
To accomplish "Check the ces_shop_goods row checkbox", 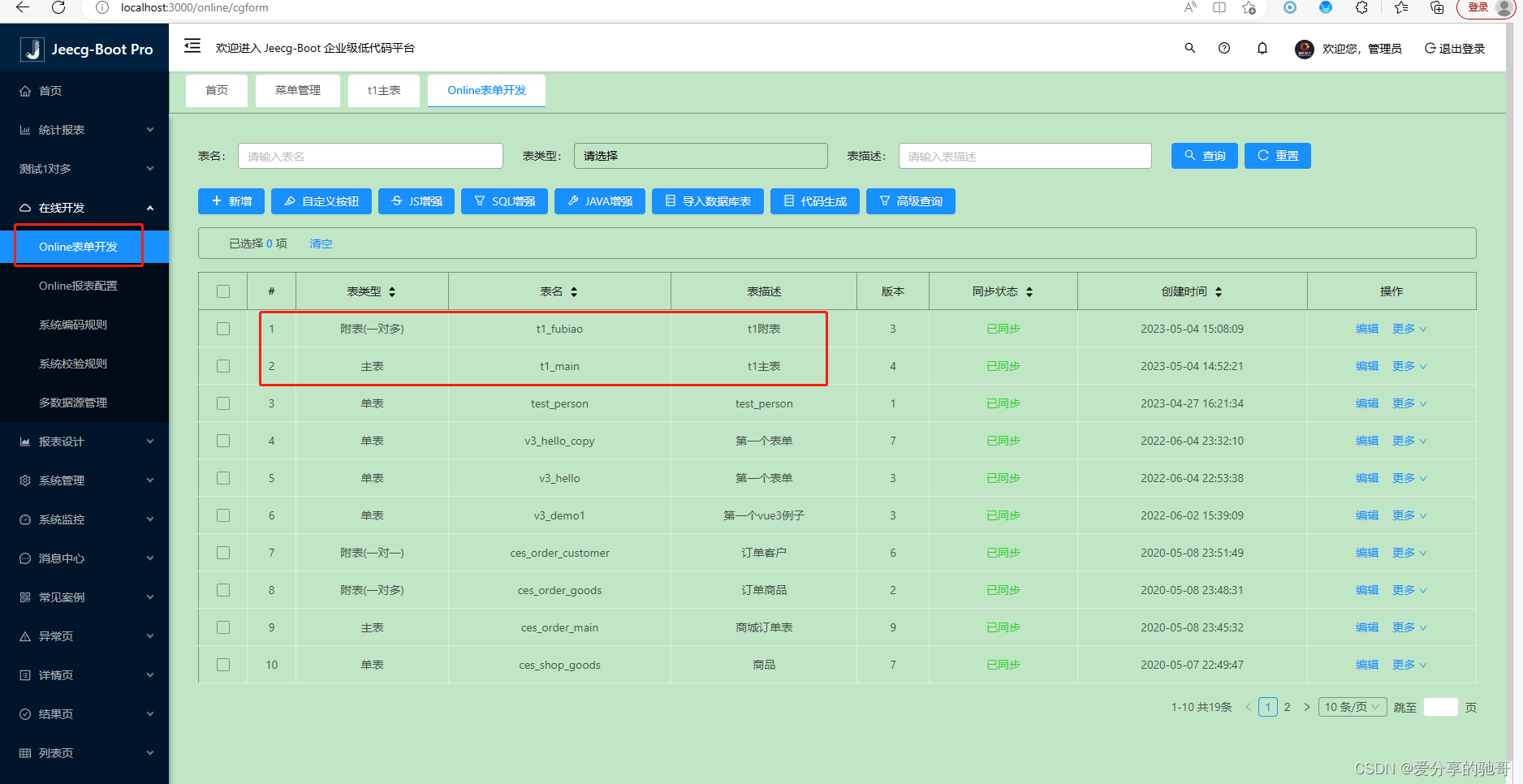I will 223,665.
